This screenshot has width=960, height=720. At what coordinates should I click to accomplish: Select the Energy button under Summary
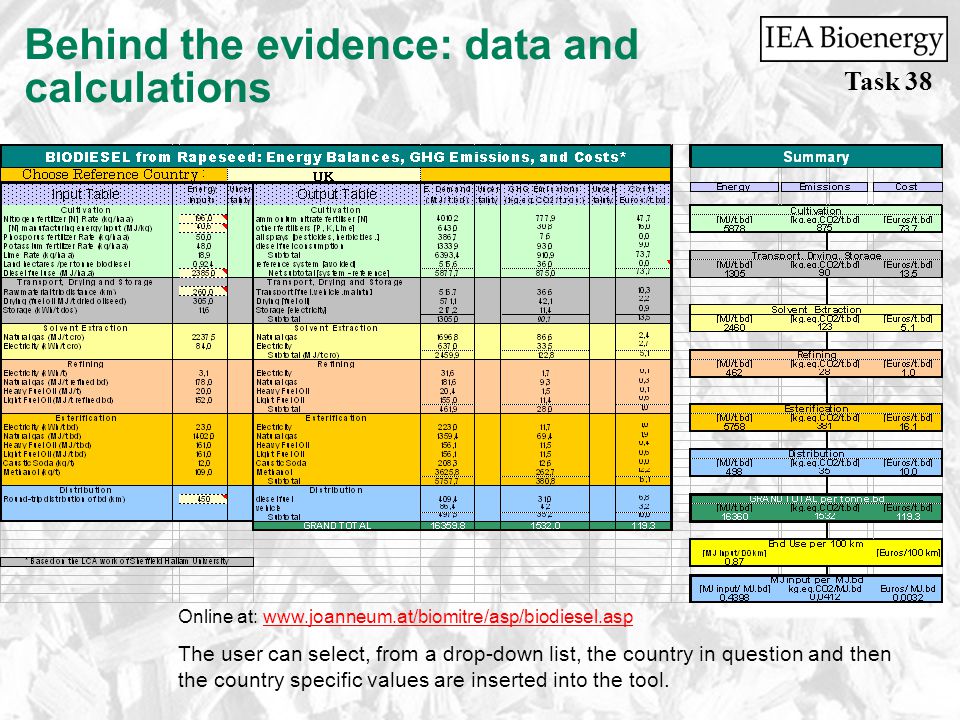coord(734,187)
